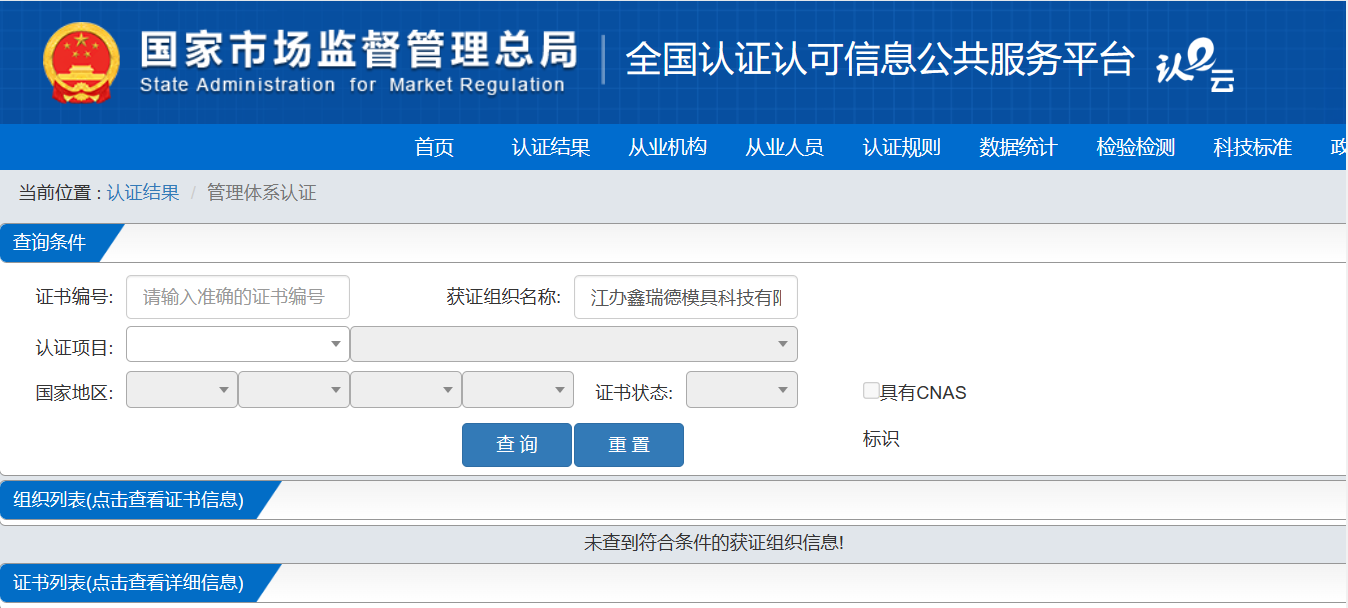Open 认证规则 navigation item
The image size is (1348, 608).
click(x=901, y=147)
